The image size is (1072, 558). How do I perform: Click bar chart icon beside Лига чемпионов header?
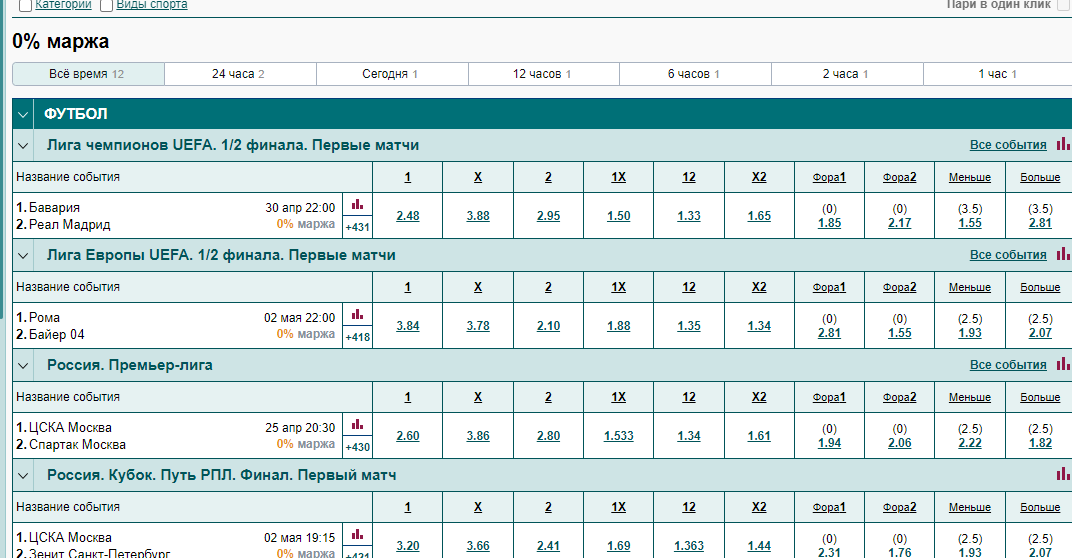tap(1063, 145)
